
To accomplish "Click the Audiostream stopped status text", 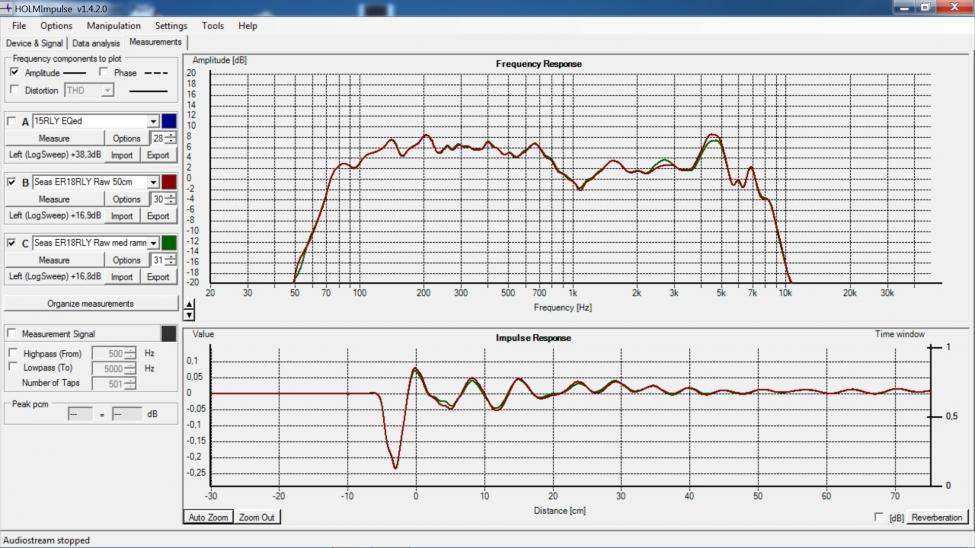I will pyautogui.click(x=47, y=540).
